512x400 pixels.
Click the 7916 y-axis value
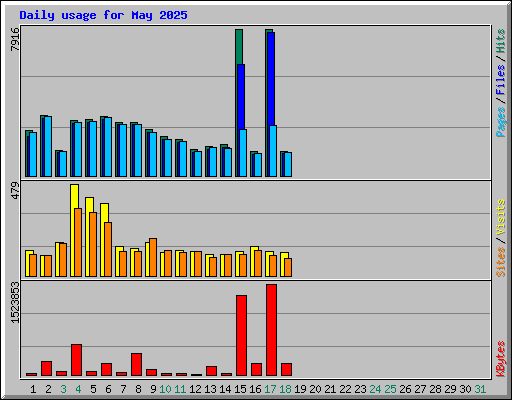click(15, 39)
